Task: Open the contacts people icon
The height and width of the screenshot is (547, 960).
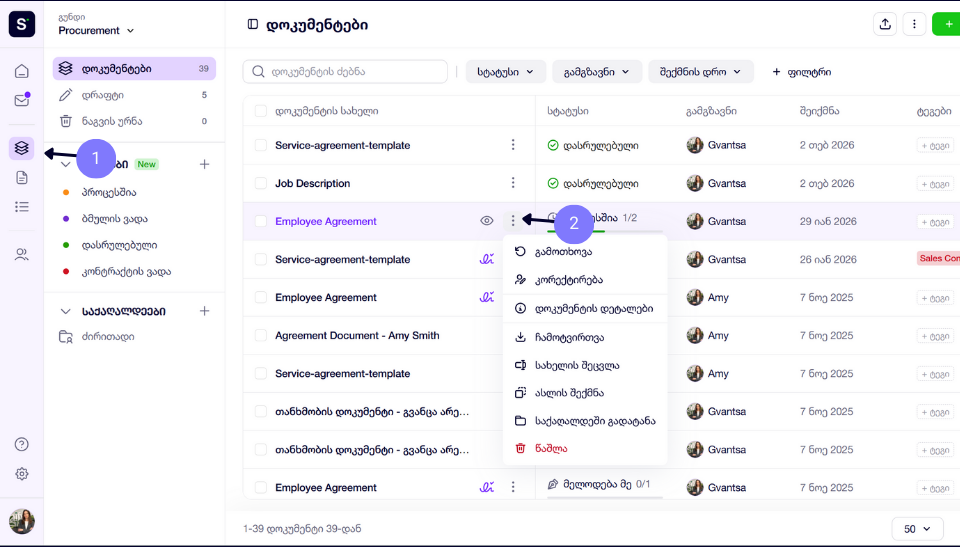Action: (x=21, y=254)
